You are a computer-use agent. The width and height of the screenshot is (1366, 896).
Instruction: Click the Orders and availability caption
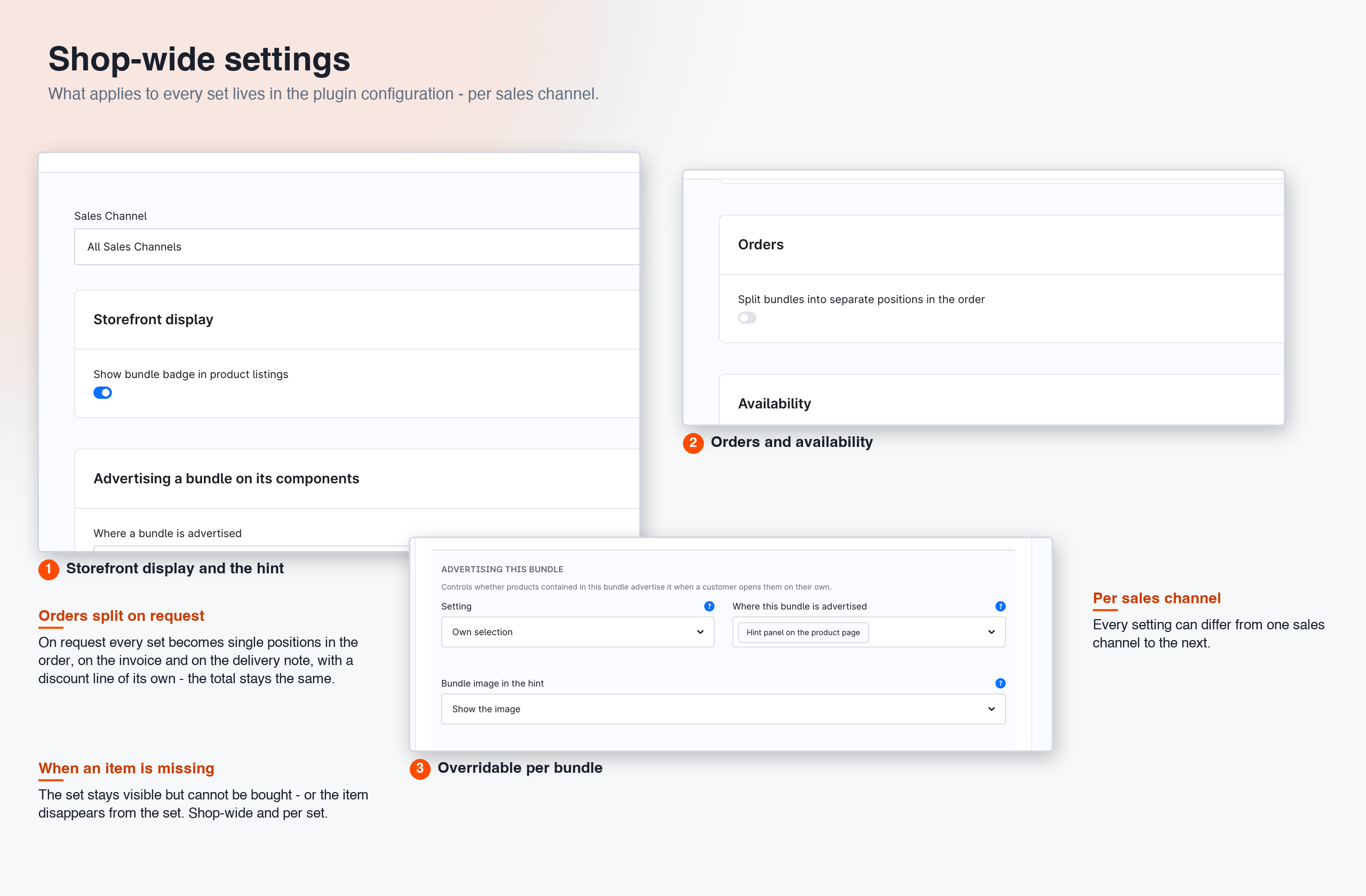pos(791,442)
